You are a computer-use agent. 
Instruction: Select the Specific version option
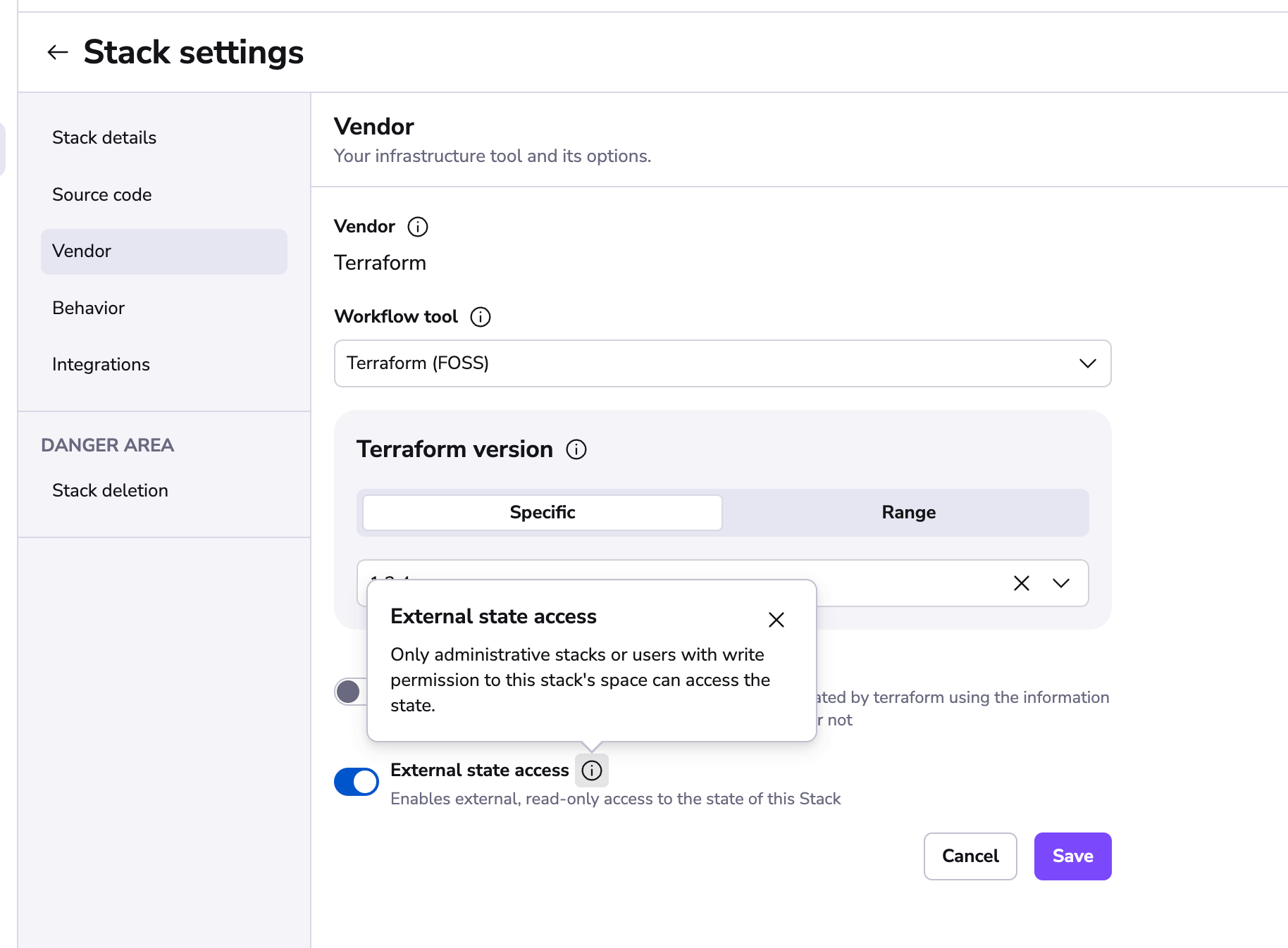coord(542,513)
